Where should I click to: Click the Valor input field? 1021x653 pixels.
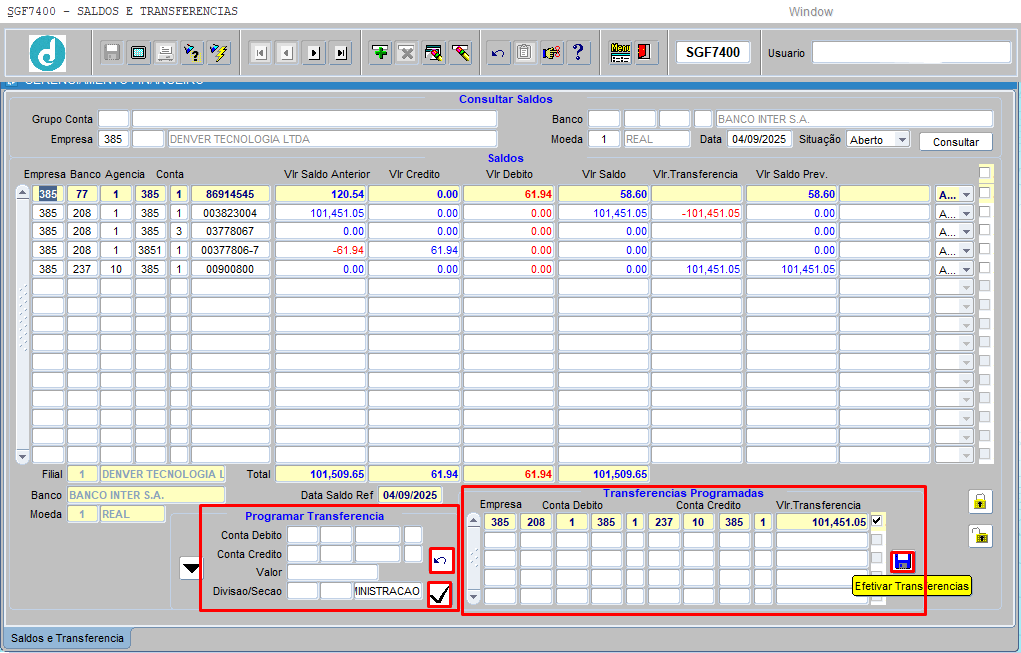tap(333, 572)
